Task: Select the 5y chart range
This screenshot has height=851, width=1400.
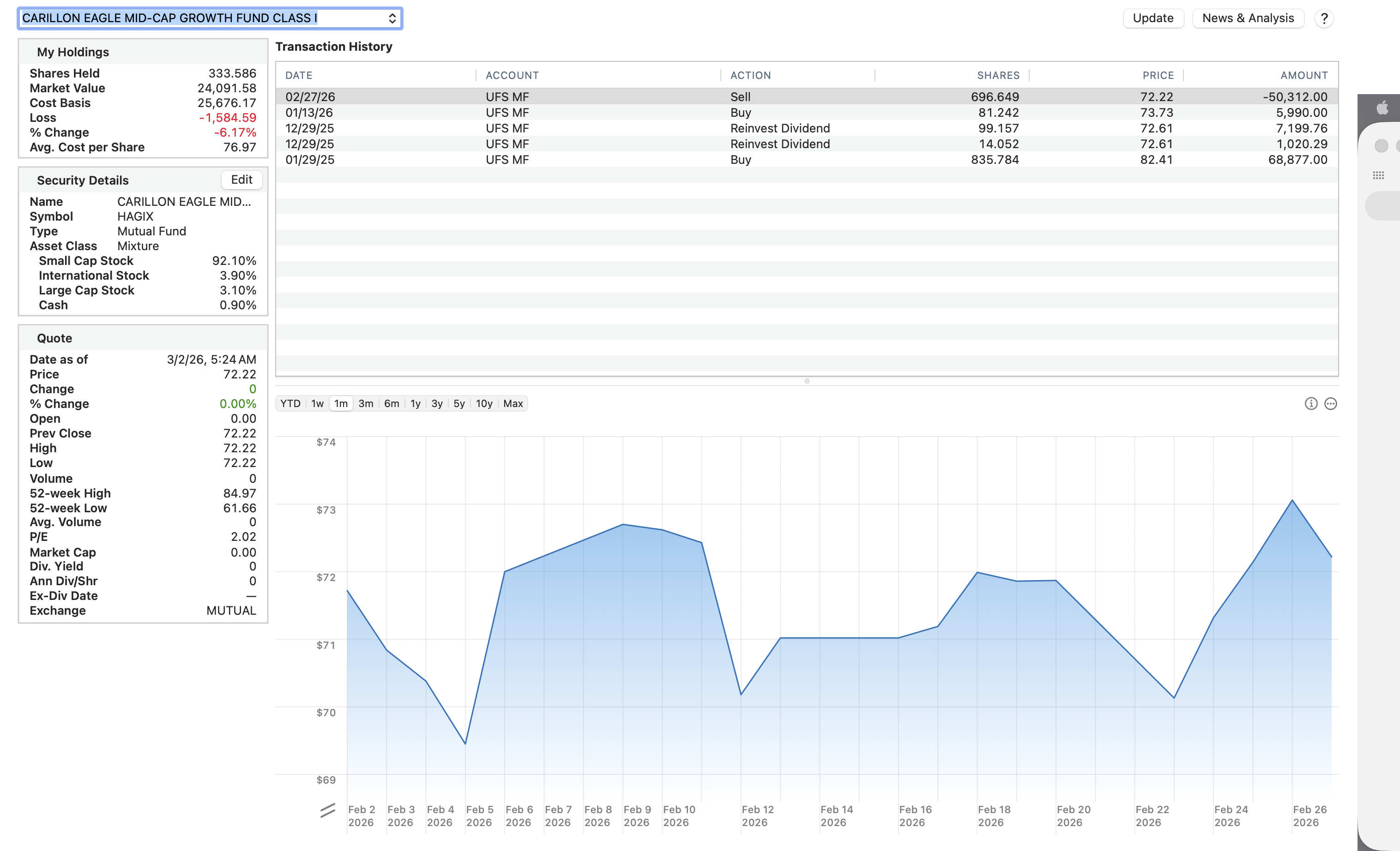Action: (459, 404)
